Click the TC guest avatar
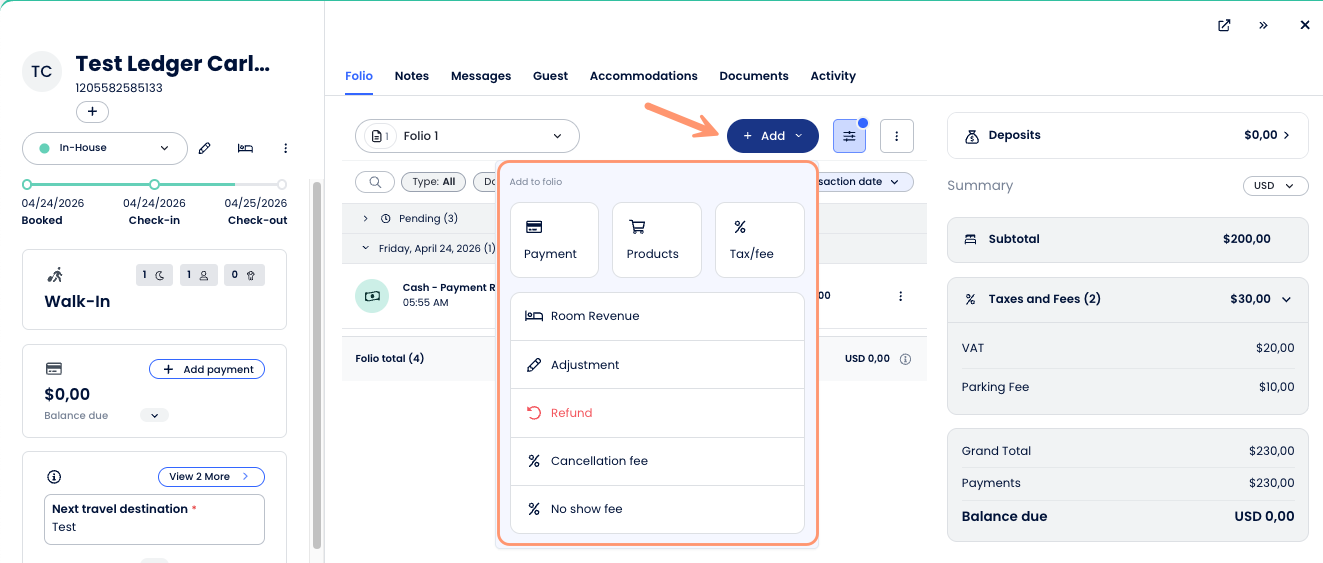The width and height of the screenshot is (1323, 563). click(42, 72)
